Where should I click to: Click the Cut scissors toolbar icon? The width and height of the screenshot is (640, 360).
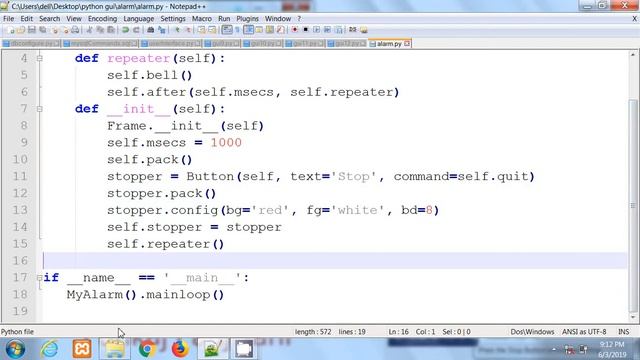[89, 30]
